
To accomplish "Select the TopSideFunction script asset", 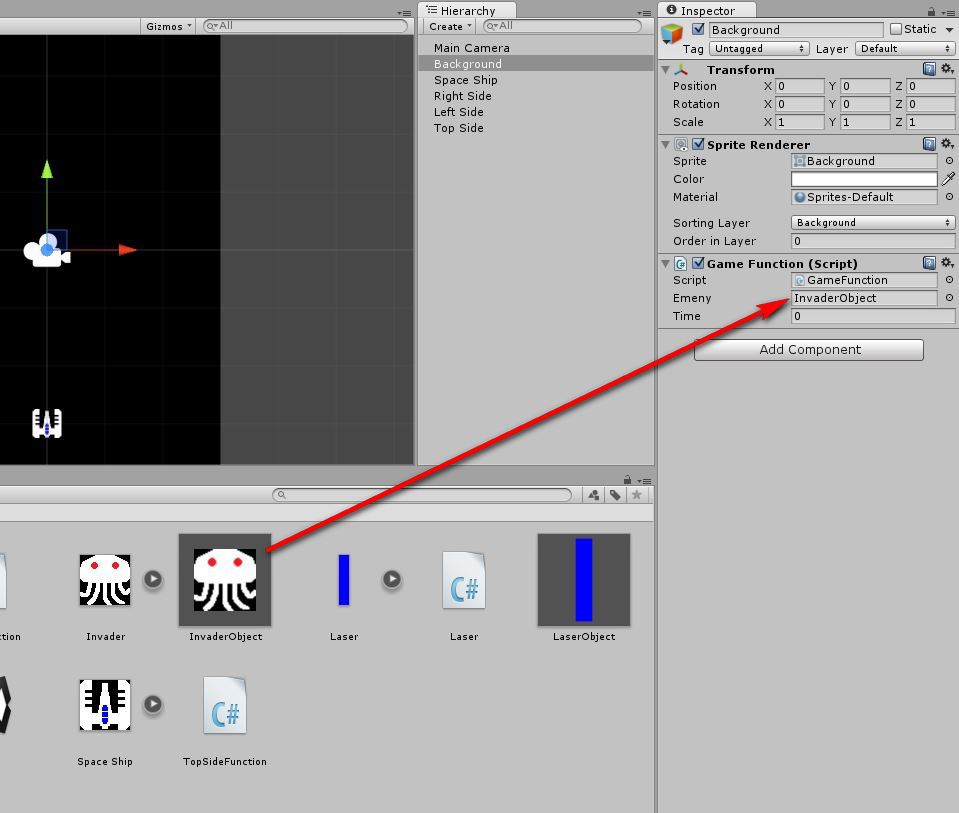I will [x=225, y=705].
